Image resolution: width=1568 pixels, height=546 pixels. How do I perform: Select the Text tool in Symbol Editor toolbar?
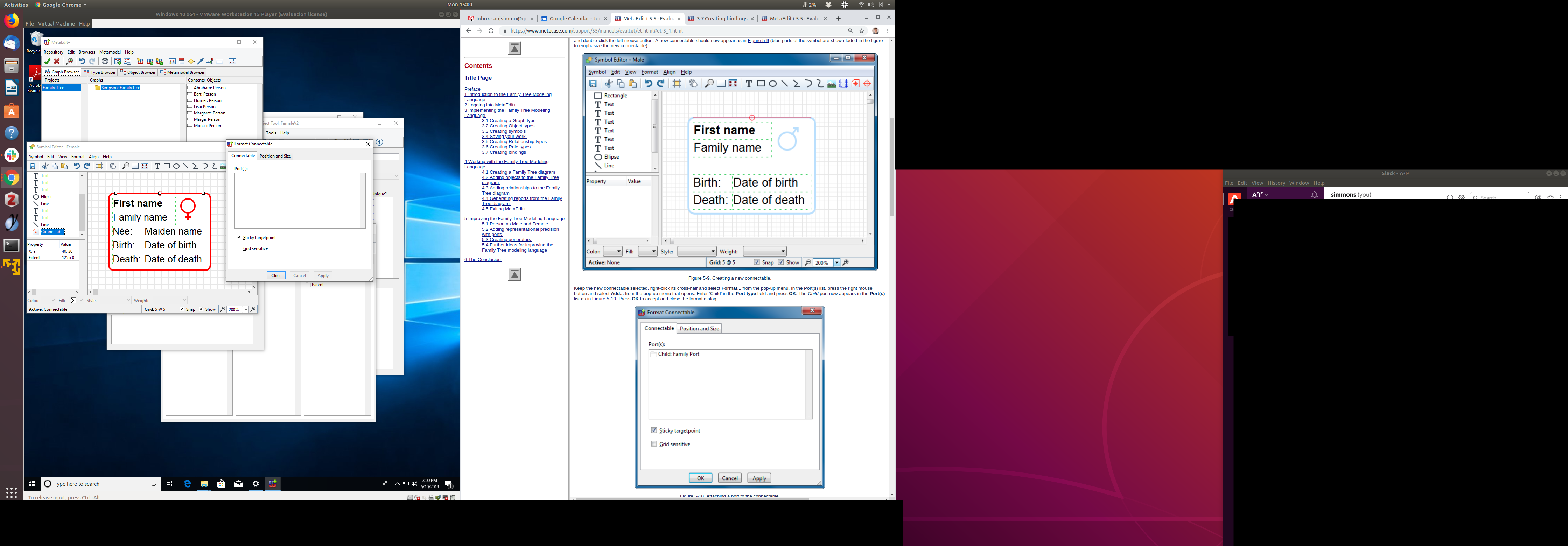[157, 166]
